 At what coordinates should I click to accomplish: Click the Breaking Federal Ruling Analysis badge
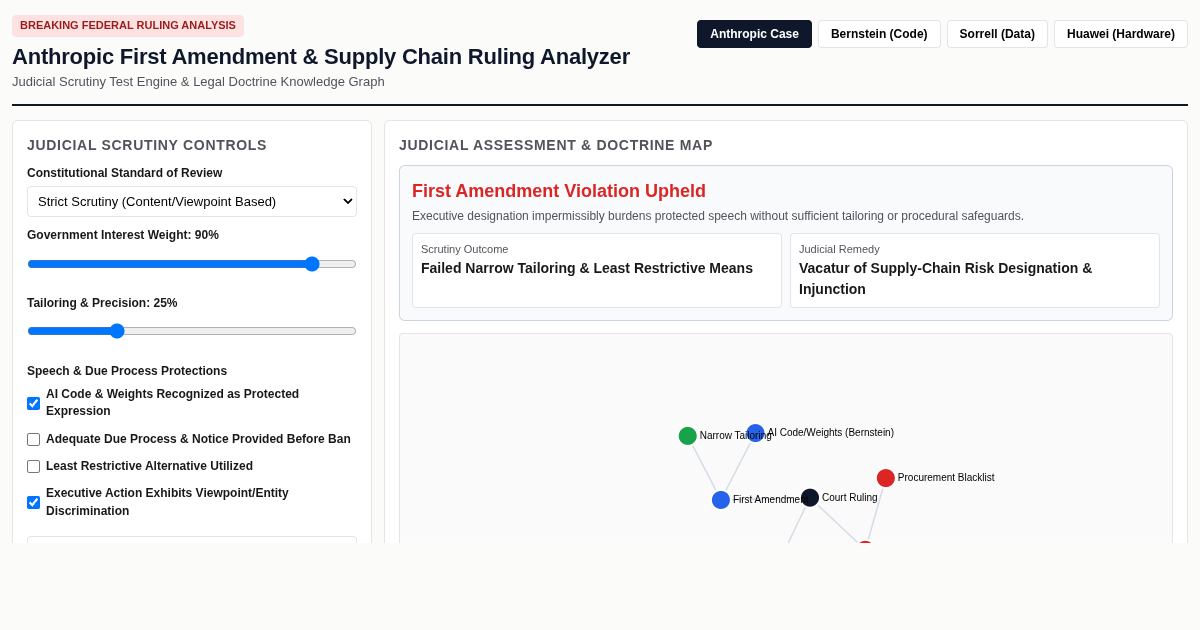click(128, 26)
